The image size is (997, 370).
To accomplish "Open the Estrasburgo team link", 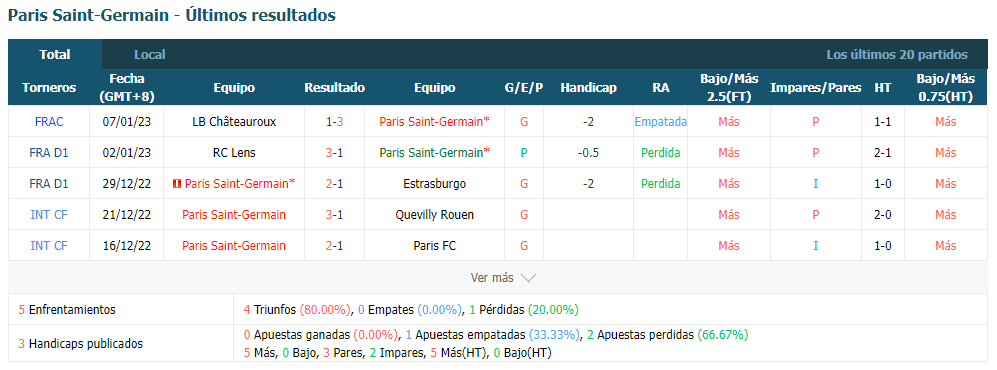I will 434,184.
